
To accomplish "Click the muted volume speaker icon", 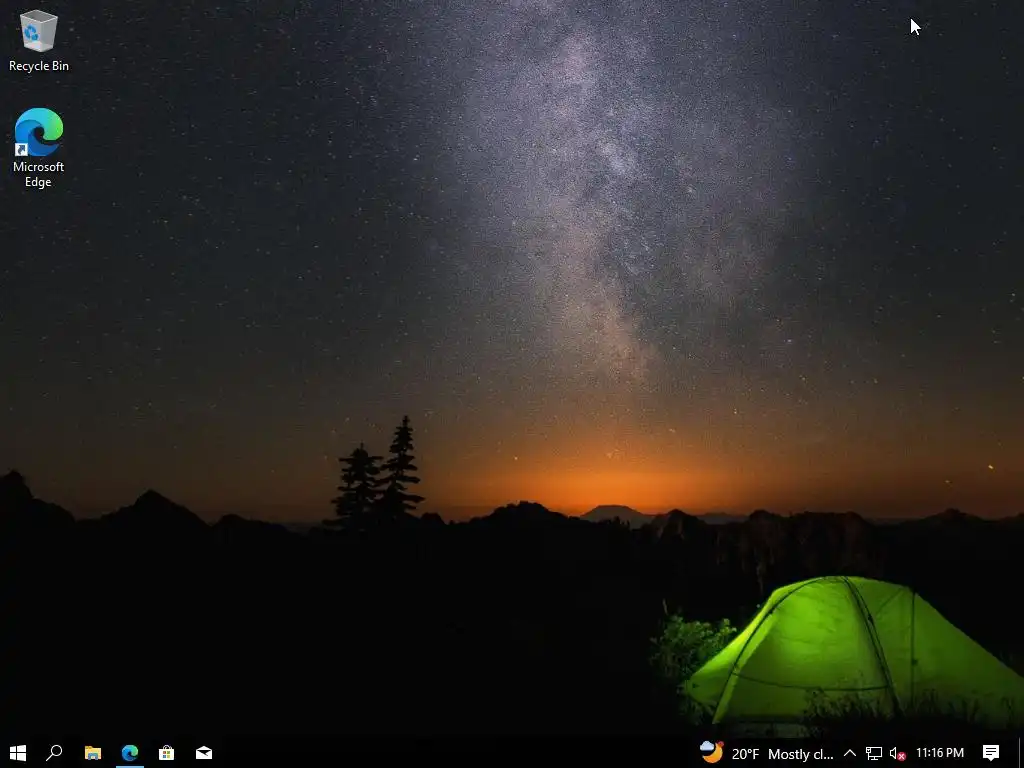I will 897,753.
